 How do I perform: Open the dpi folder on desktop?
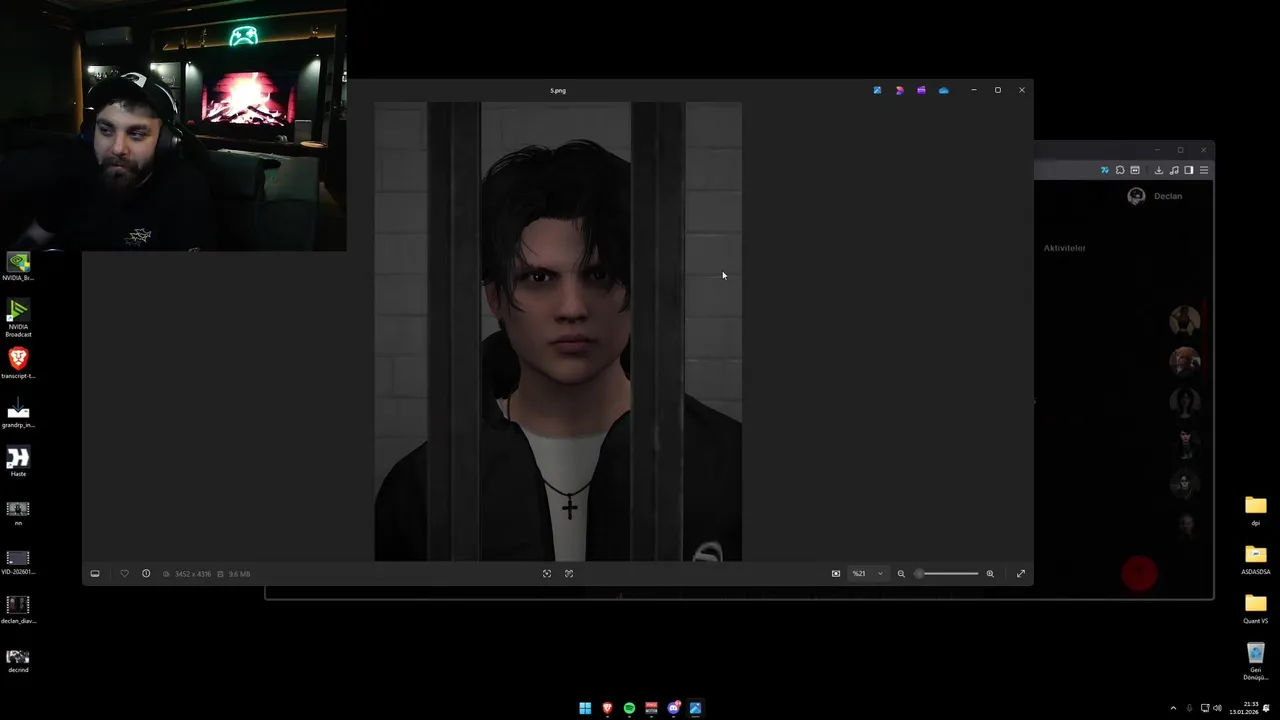pyautogui.click(x=1256, y=510)
